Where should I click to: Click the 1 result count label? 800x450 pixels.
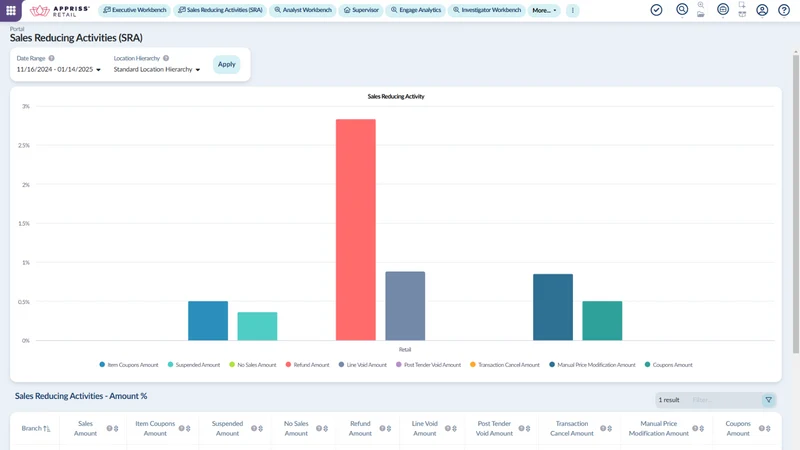tap(669, 400)
